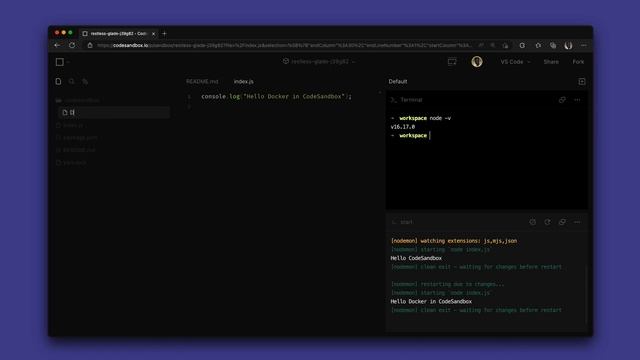This screenshot has height=360, width=640.
Task: Click 'Hello Docker in CodeSandbox' output line
Action: click(431, 301)
